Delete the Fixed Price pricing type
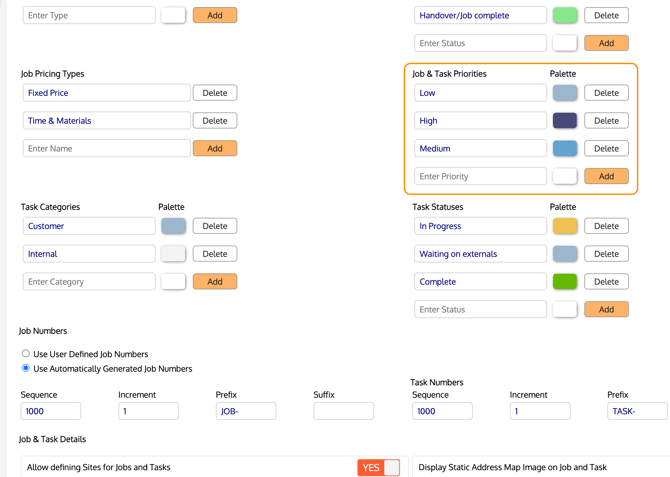 point(215,93)
